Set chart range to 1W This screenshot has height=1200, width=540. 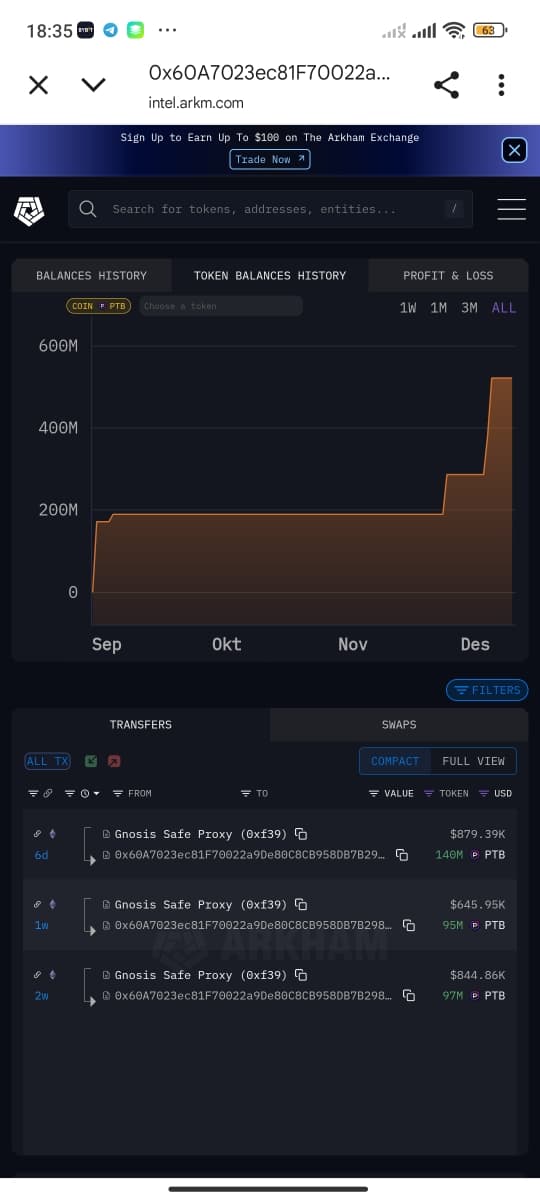[x=408, y=307]
